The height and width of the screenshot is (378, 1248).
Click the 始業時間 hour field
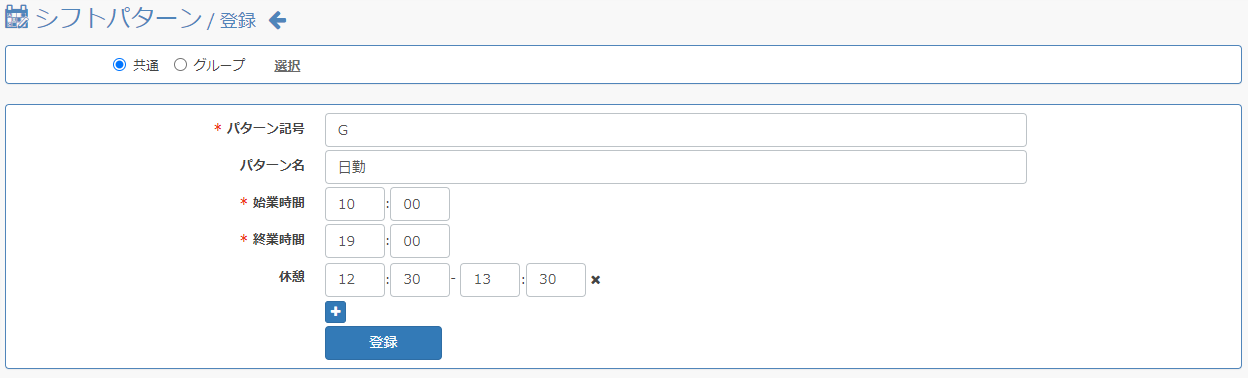point(355,204)
